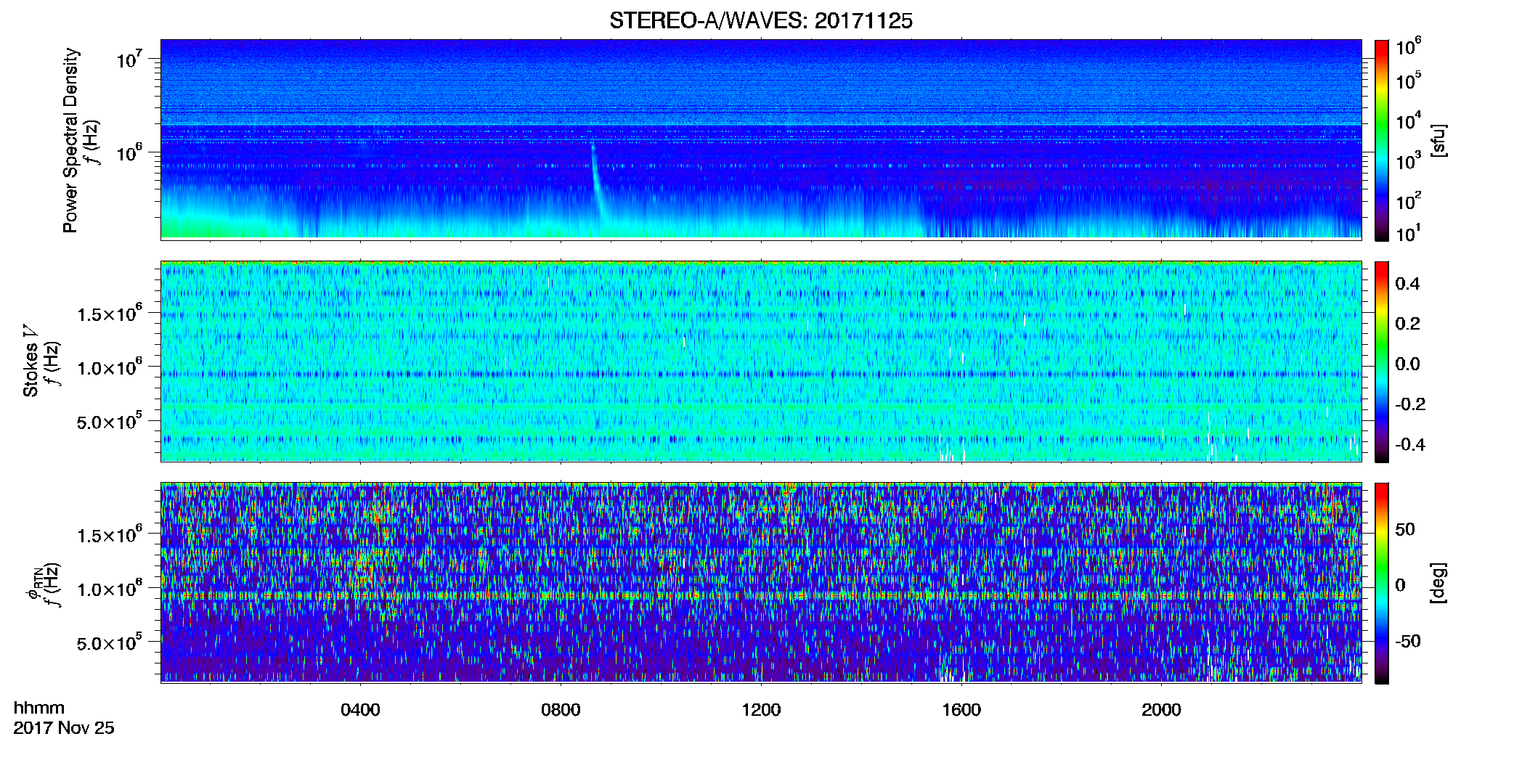Click the sfu power spectral density colorbar
This screenshot has width=1522, height=784.
tap(1382, 140)
